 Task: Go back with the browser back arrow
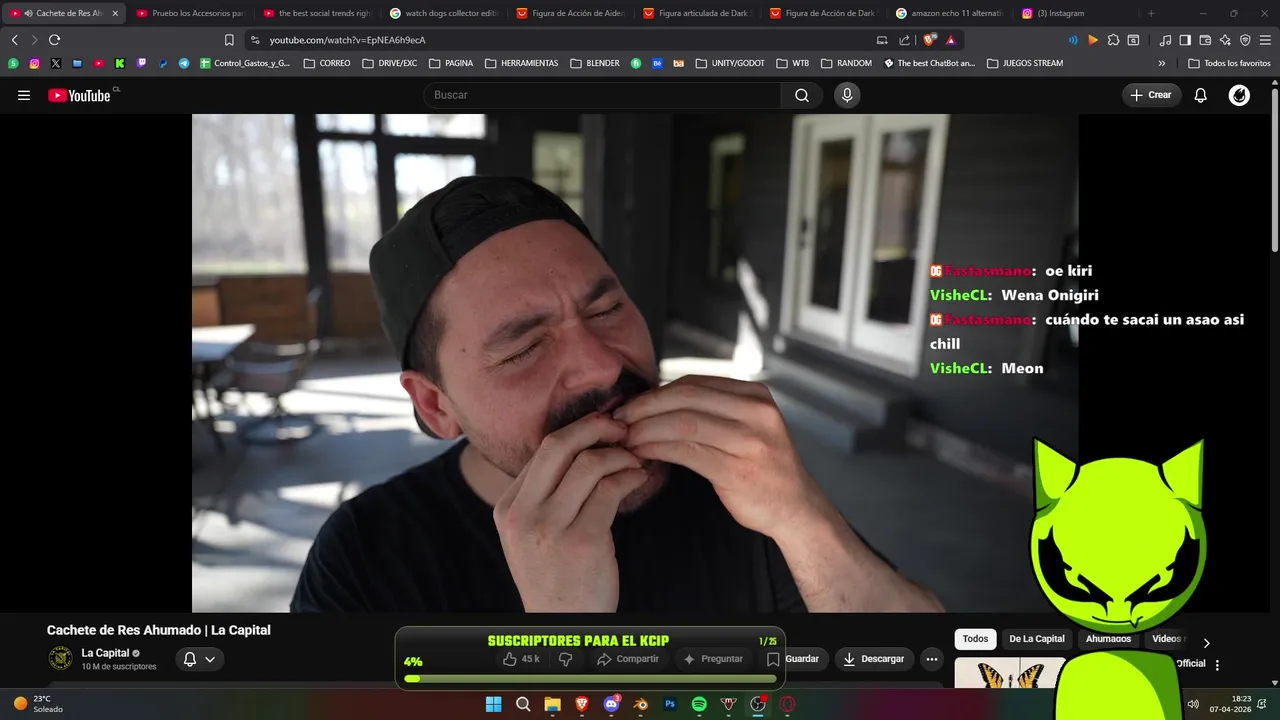click(x=14, y=40)
